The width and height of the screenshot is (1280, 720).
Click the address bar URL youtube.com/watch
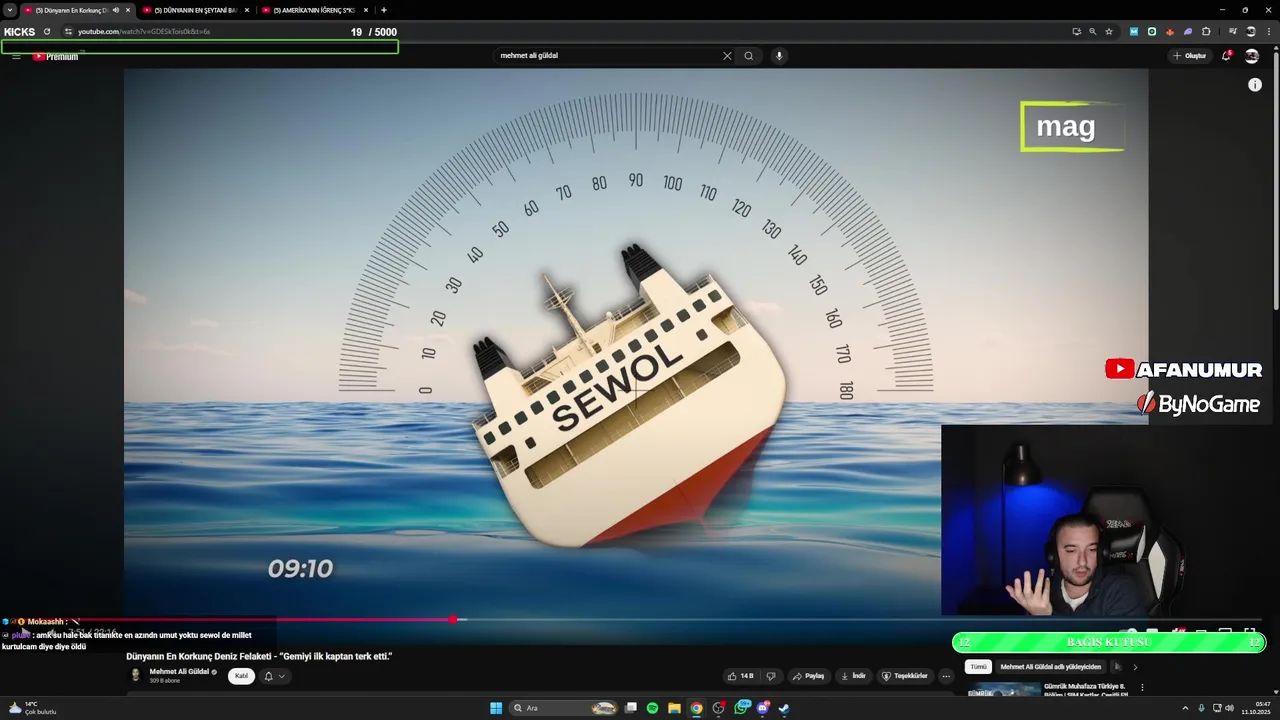[x=144, y=32]
